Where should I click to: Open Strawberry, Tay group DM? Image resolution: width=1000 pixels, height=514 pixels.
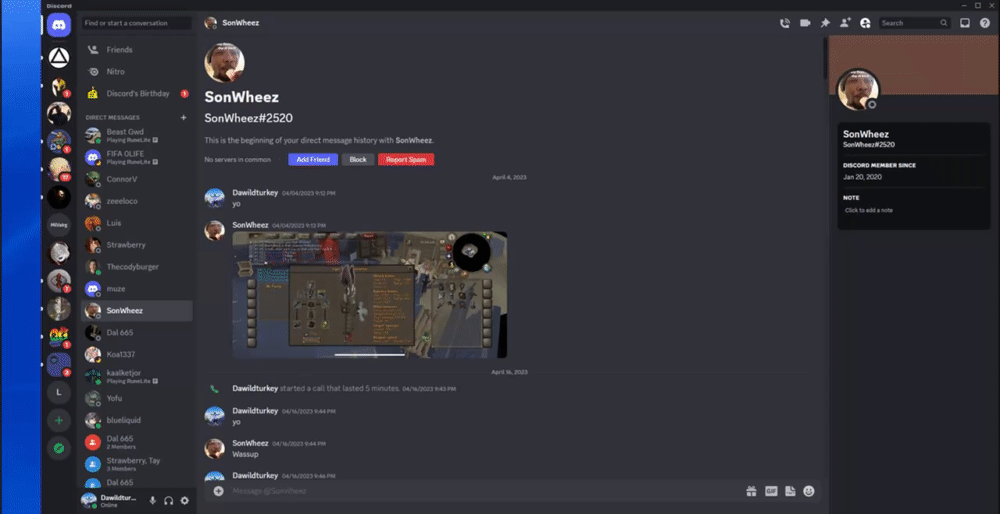point(137,464)
